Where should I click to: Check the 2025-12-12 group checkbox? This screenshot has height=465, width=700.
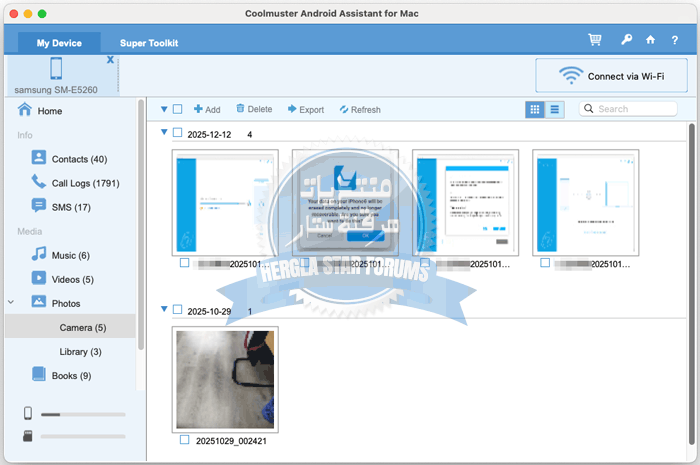pos(178,133)
